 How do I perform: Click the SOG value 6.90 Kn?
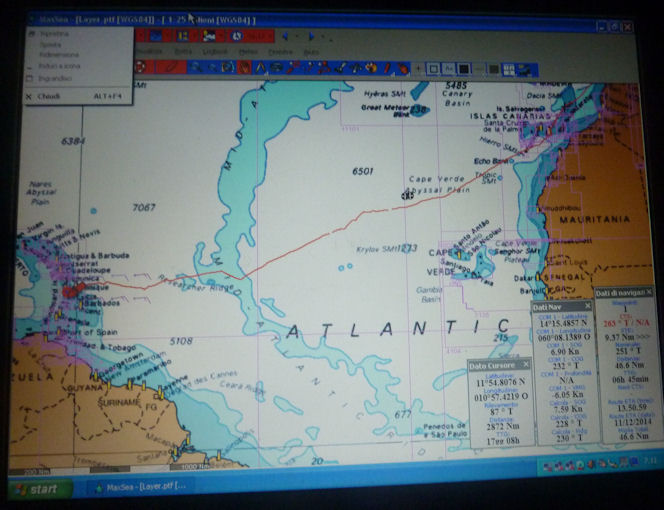tap(565, 352)
